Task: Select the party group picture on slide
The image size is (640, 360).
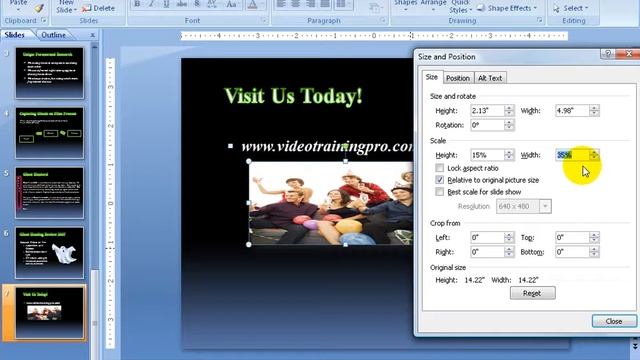Action: 331,203
